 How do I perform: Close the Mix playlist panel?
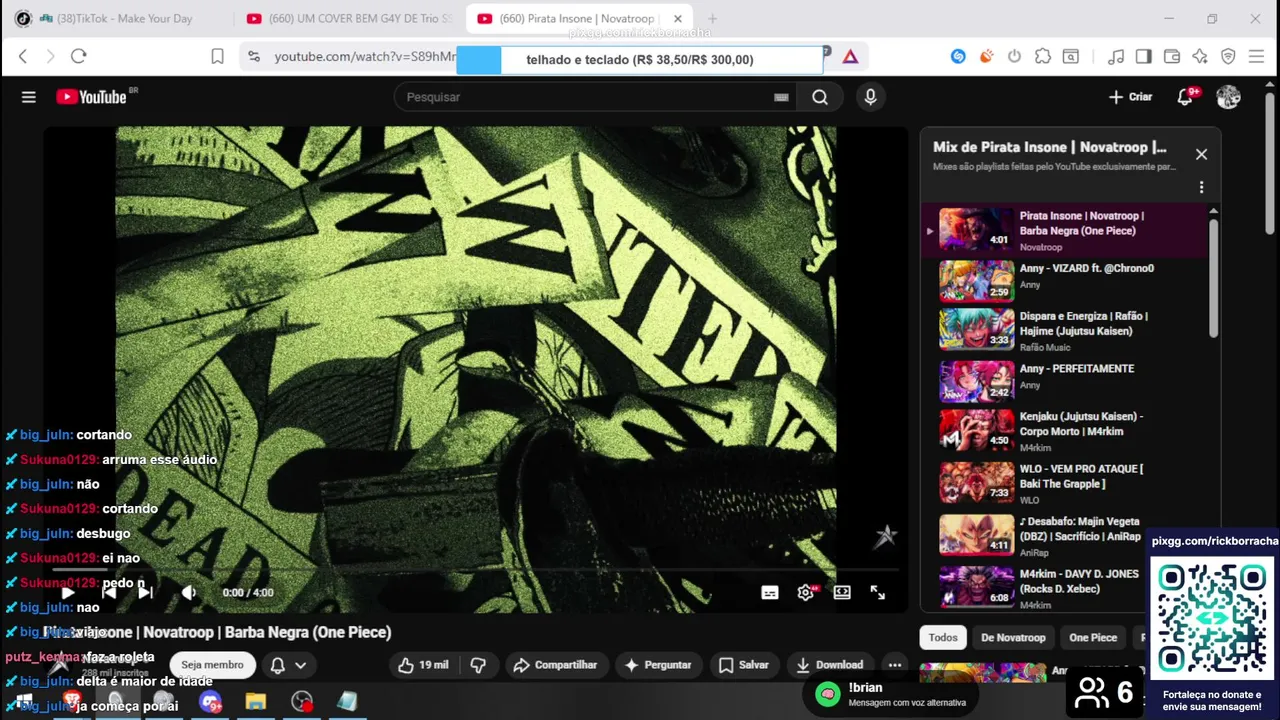[x=1201, y=155]
